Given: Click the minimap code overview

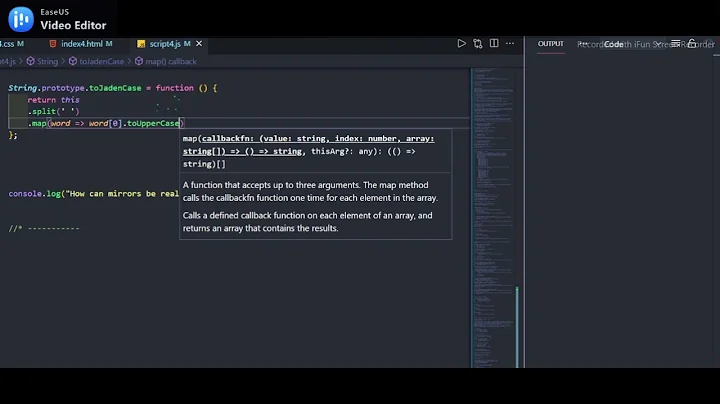Looking at the screenshot, I should [493, 218].
